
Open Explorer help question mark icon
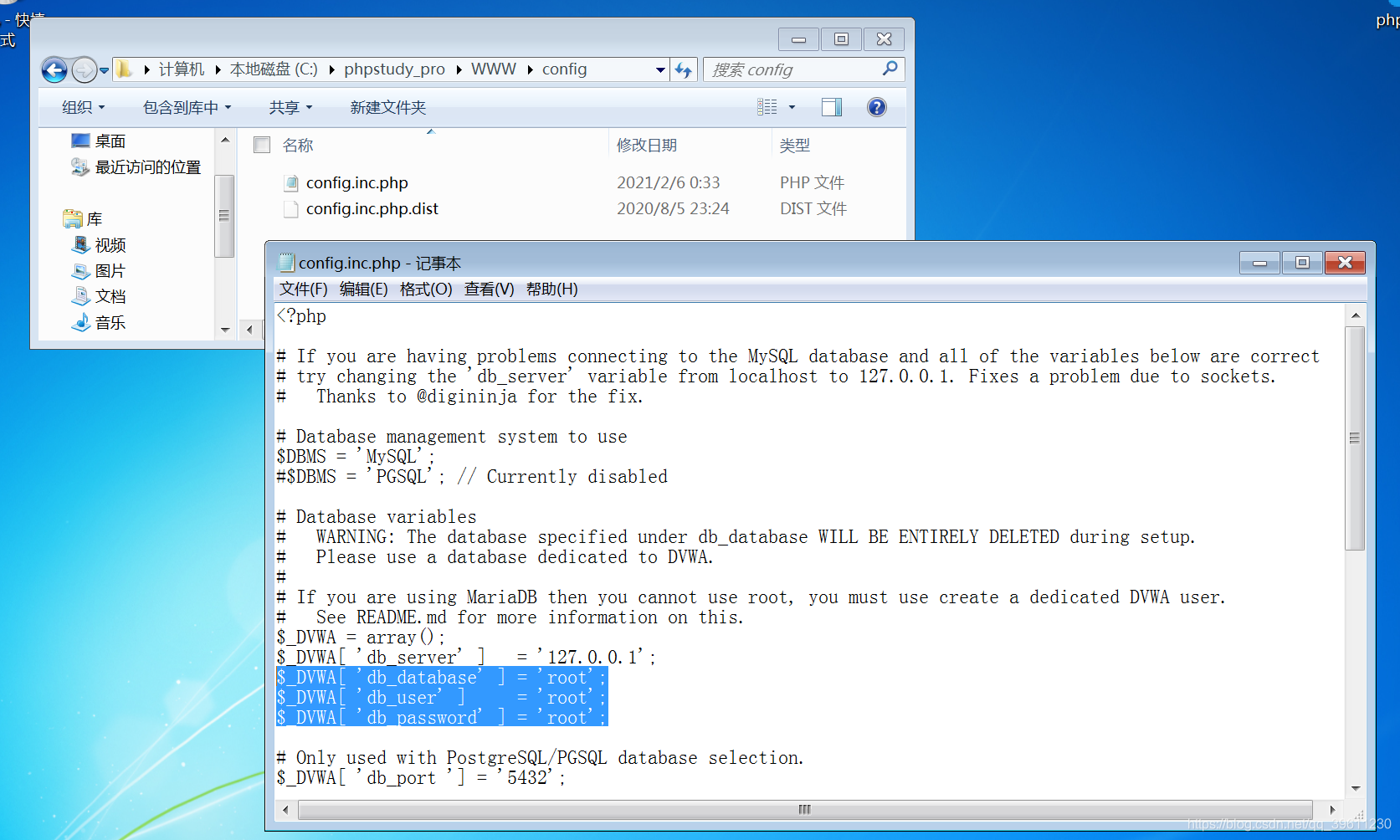point(876,107)
